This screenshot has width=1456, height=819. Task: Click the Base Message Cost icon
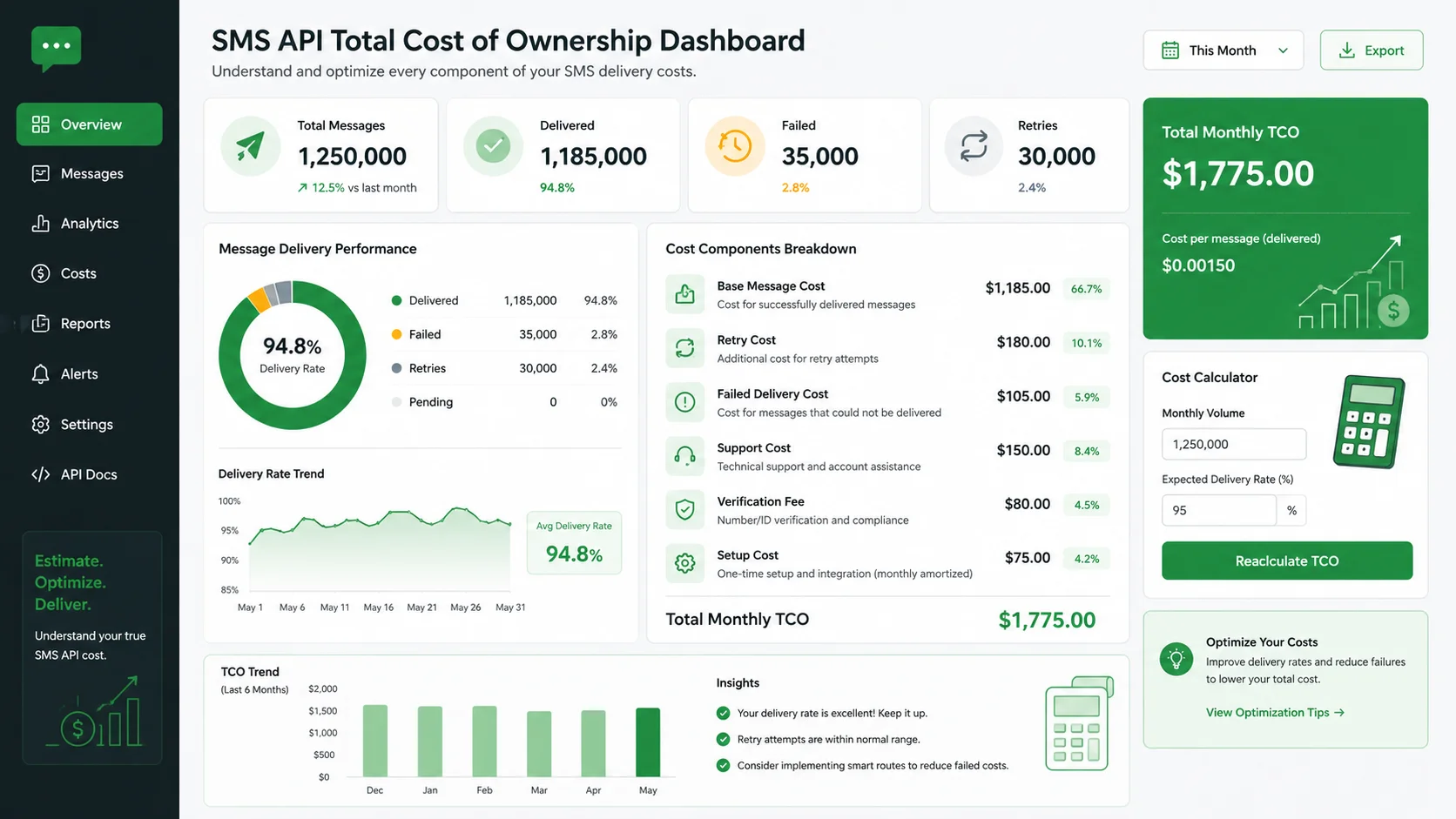[x=685, y=294]
